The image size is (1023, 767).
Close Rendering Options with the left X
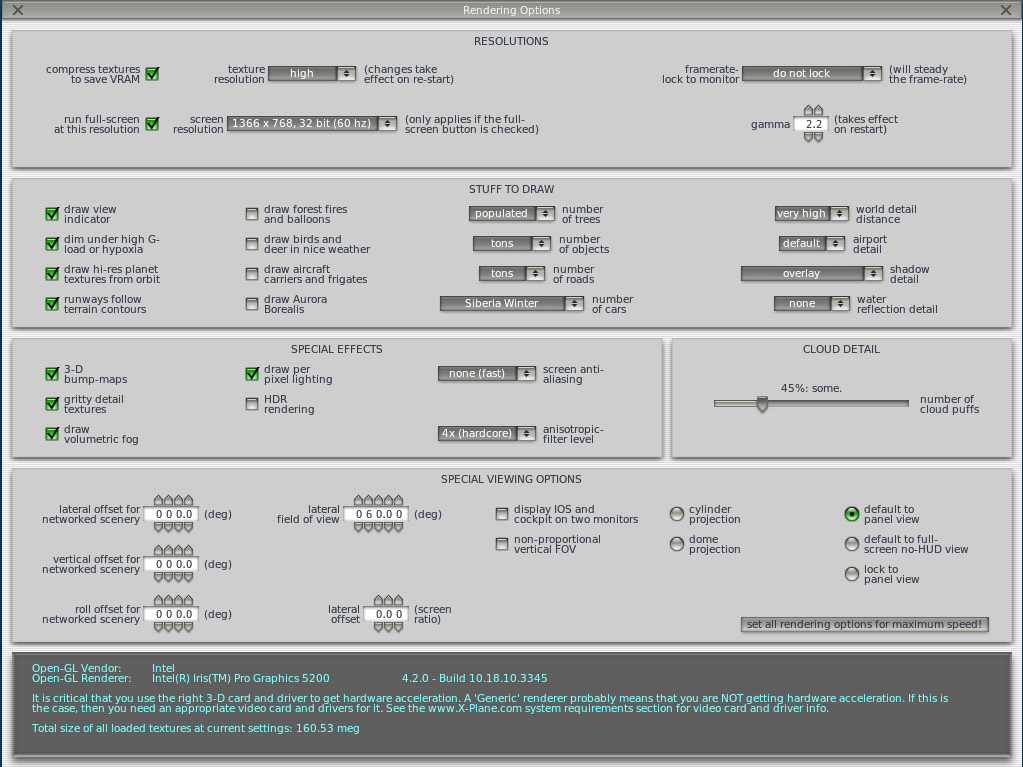coord(18,10)
